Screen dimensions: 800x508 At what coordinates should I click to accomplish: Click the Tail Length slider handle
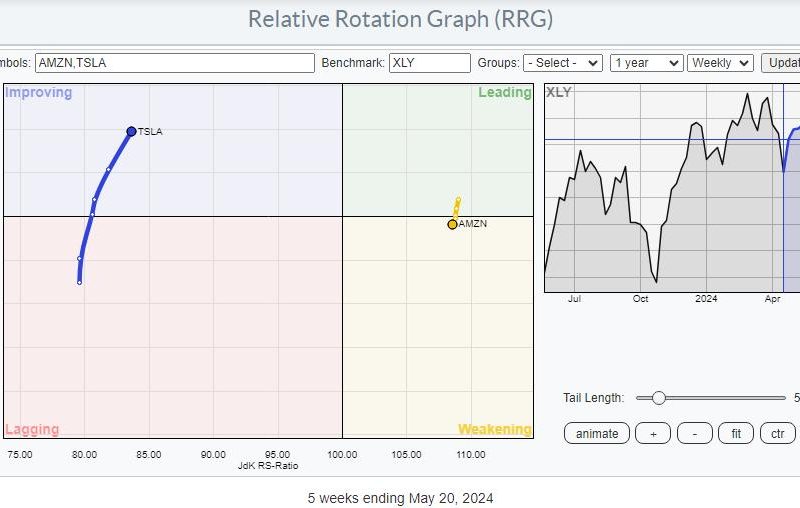(x=659, y=398)
